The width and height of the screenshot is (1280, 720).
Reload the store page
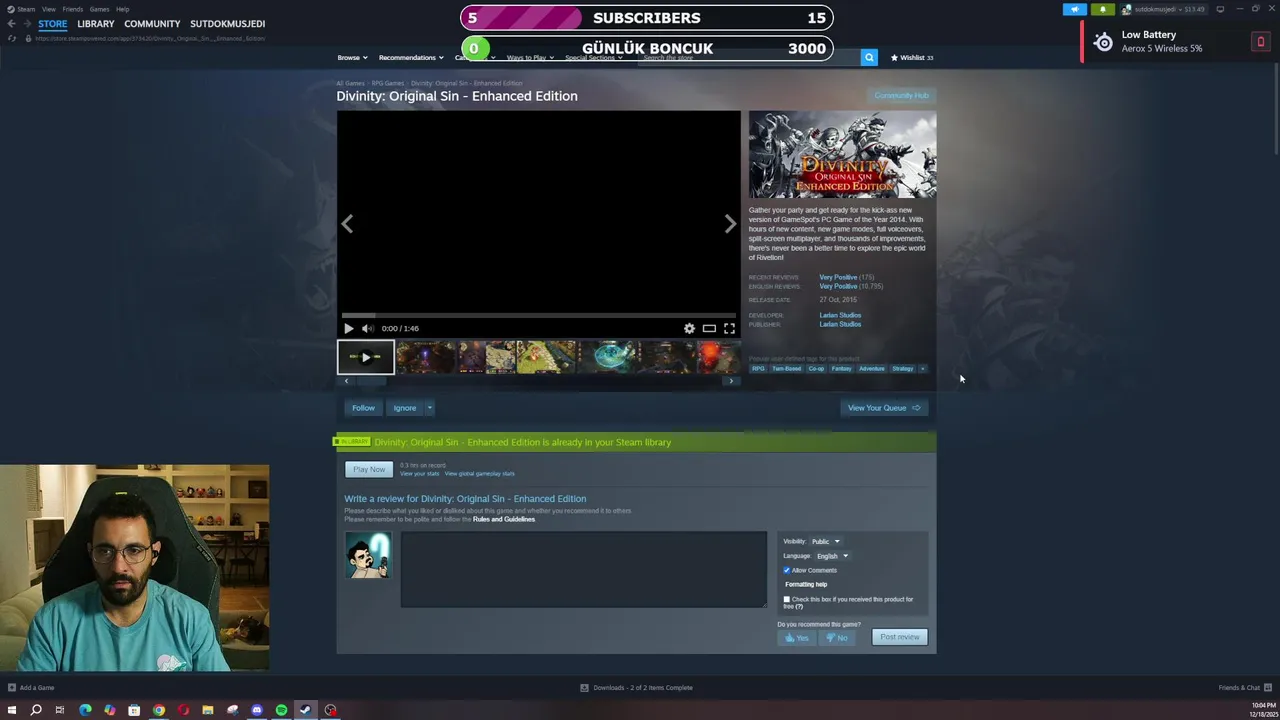pos(12,38)
